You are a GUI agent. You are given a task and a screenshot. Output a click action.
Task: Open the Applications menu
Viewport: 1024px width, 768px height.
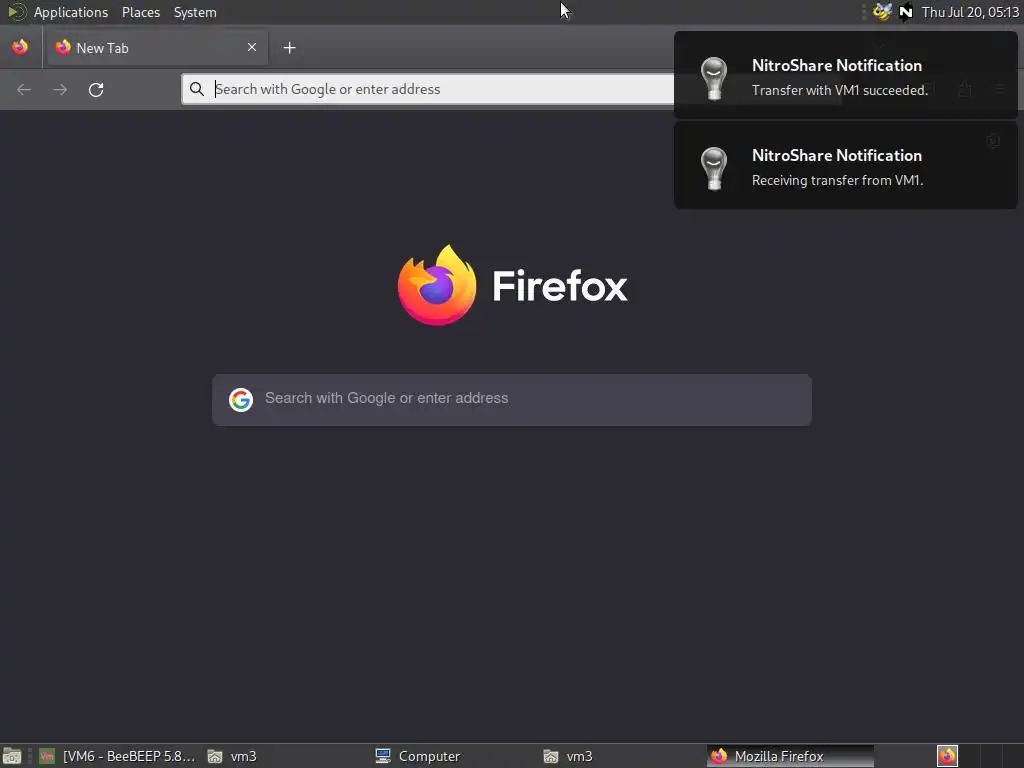pyautogui.click(x=71, y=12)
